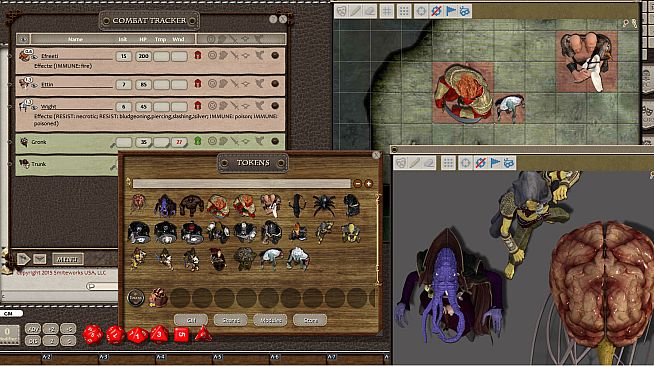This screenshot has width=654, height=366.
Task: Roll the red d6 cube die
Action: [x=181, y=334]
